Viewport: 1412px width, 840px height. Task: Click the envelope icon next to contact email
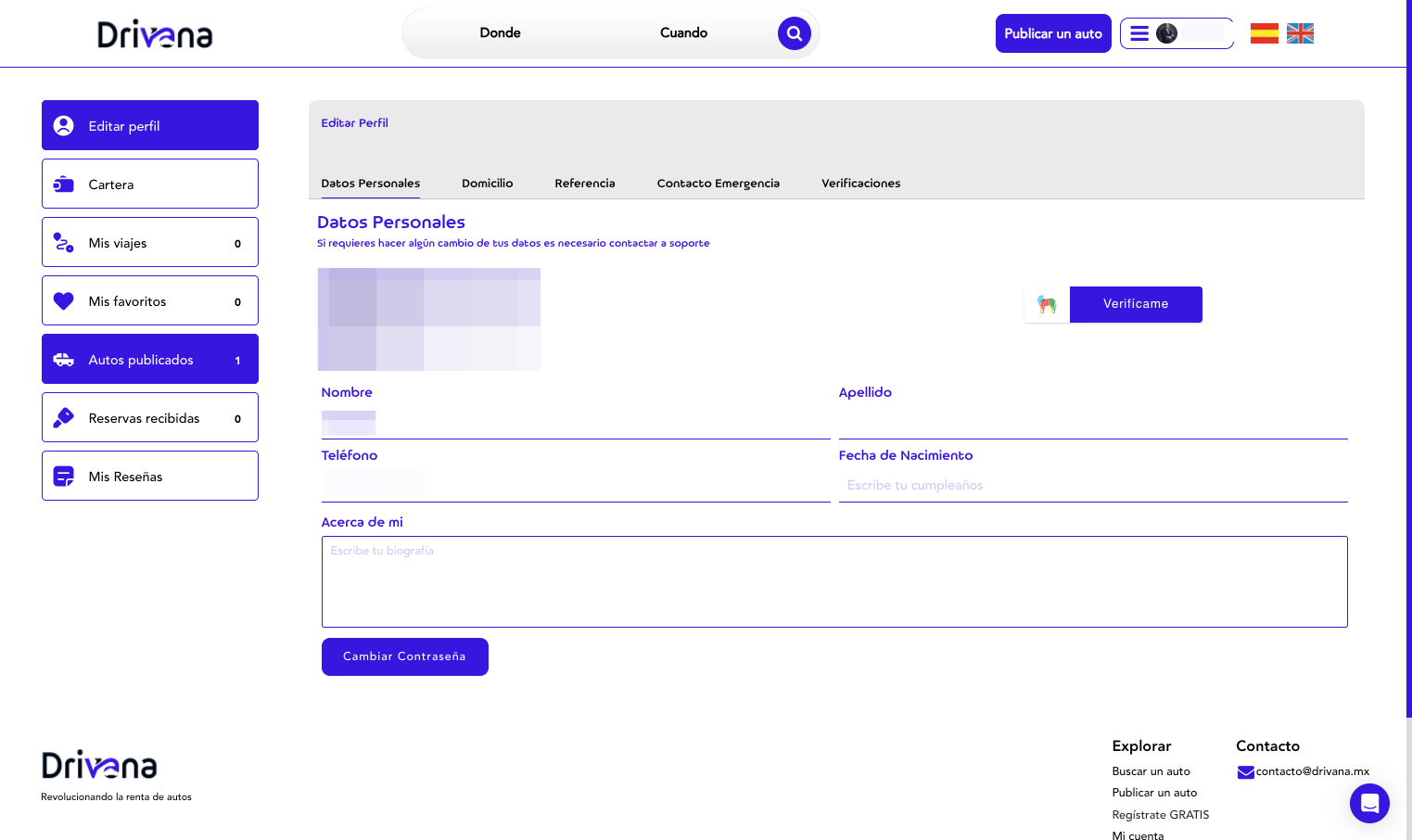(x=1245, y=772)
